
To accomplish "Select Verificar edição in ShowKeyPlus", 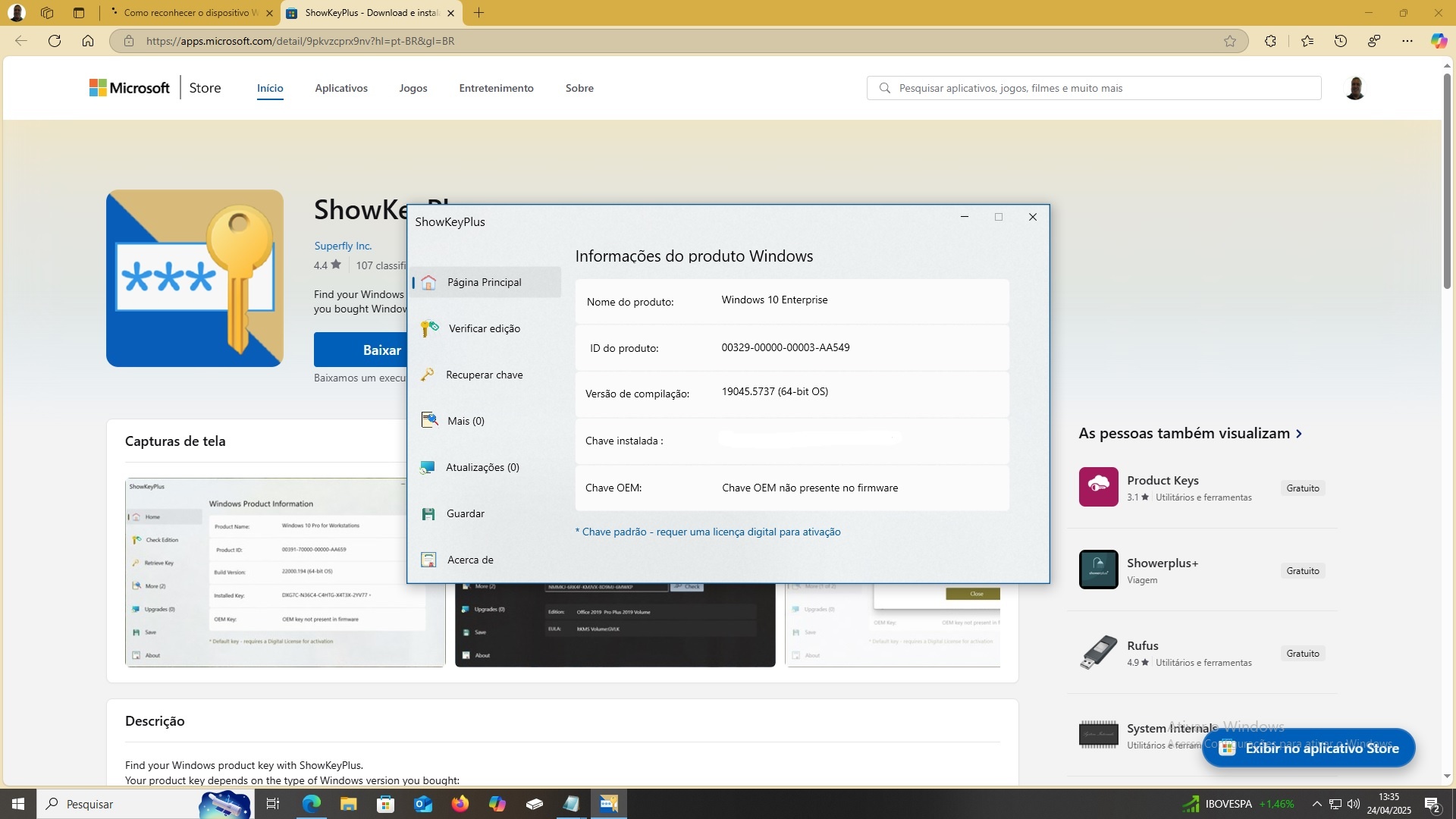I will [x=485, y=328].
